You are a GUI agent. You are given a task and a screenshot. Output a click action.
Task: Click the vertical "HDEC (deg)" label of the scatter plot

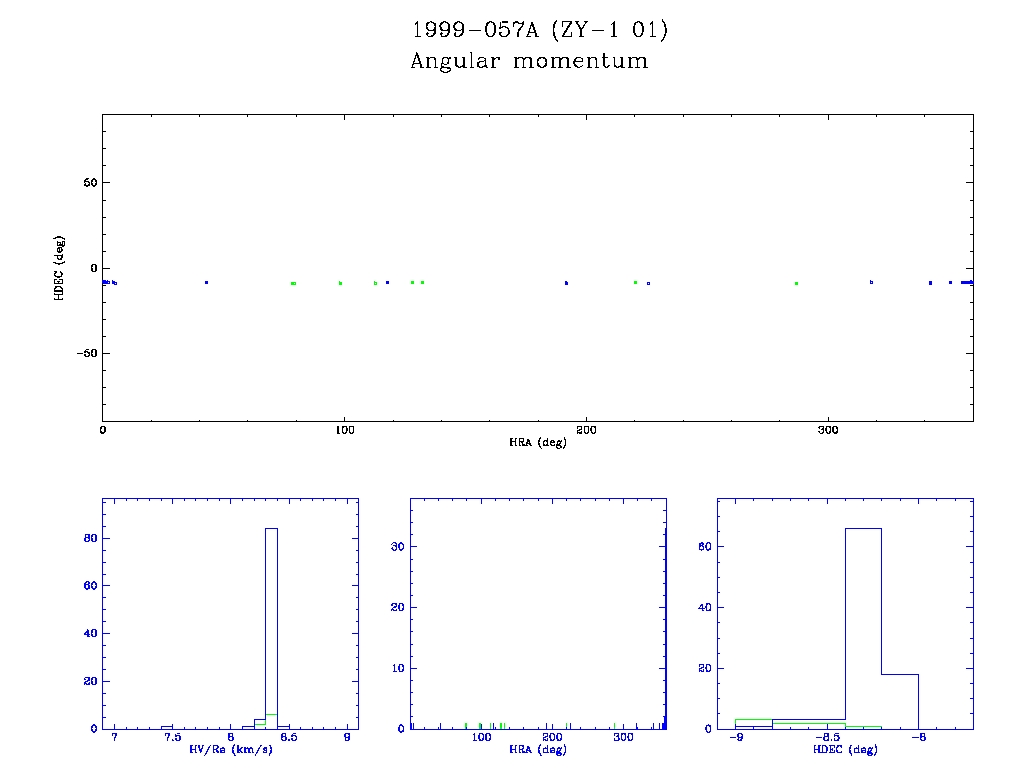pos(60,268)
